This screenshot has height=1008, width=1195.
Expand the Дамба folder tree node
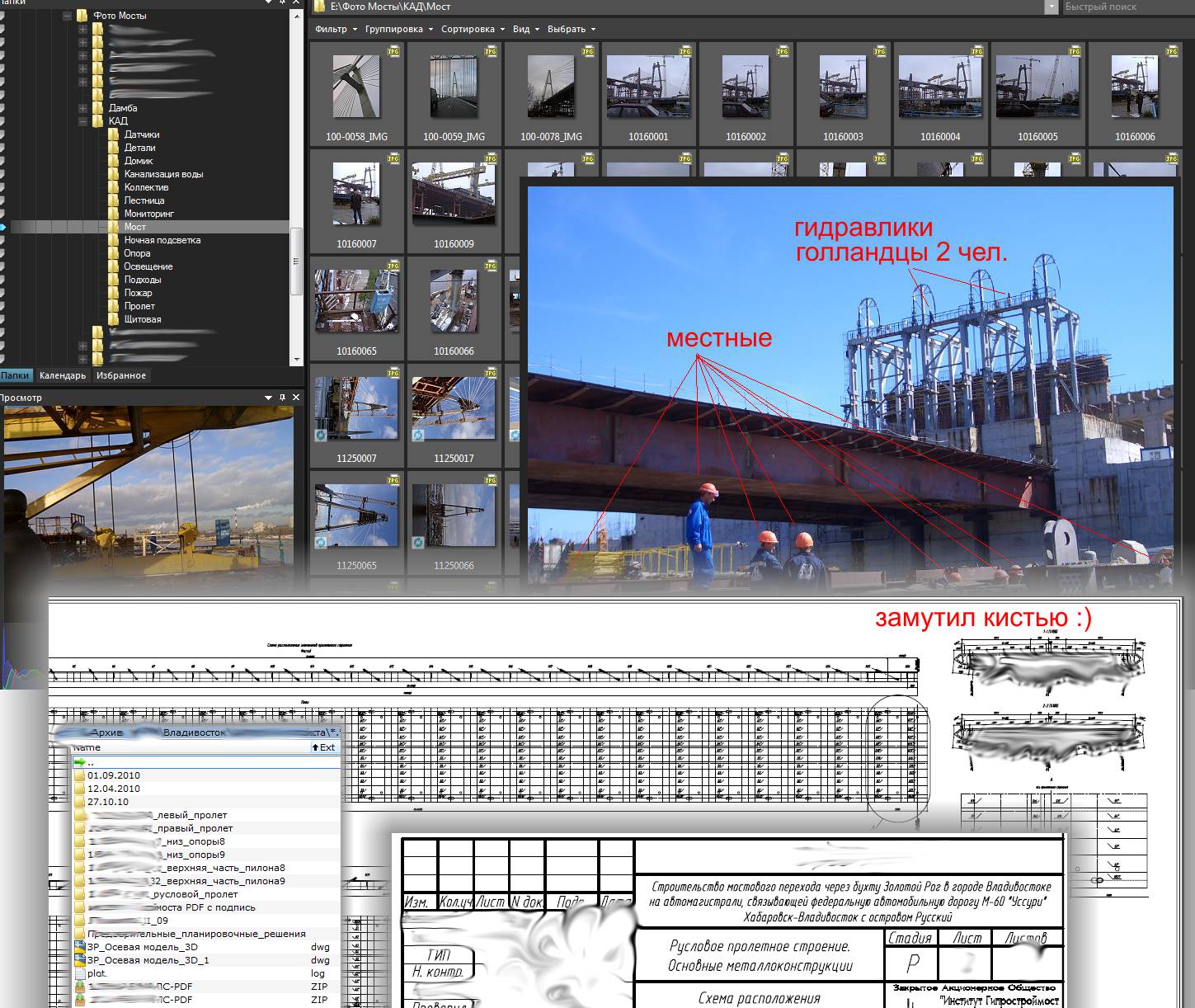[x=83, y=108]
